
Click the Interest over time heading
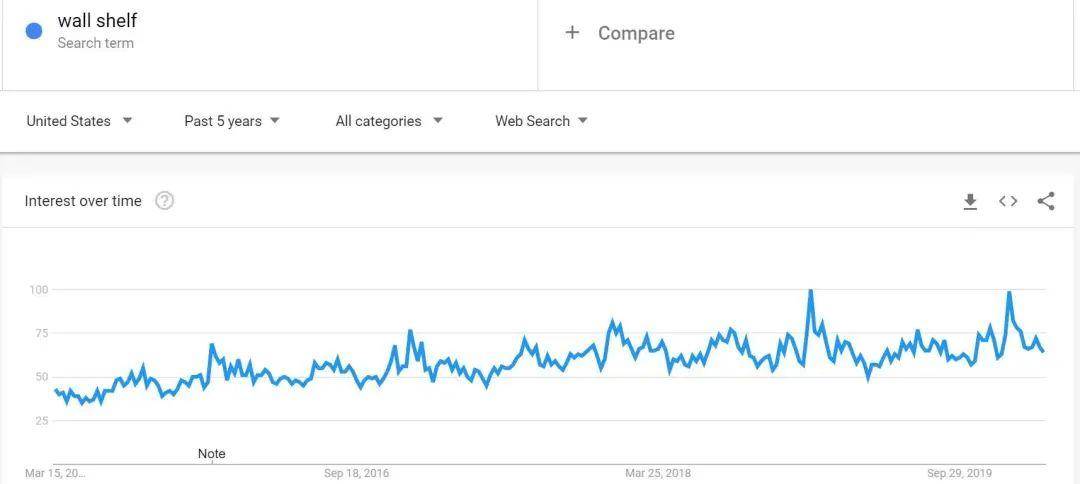click(83, 201)
